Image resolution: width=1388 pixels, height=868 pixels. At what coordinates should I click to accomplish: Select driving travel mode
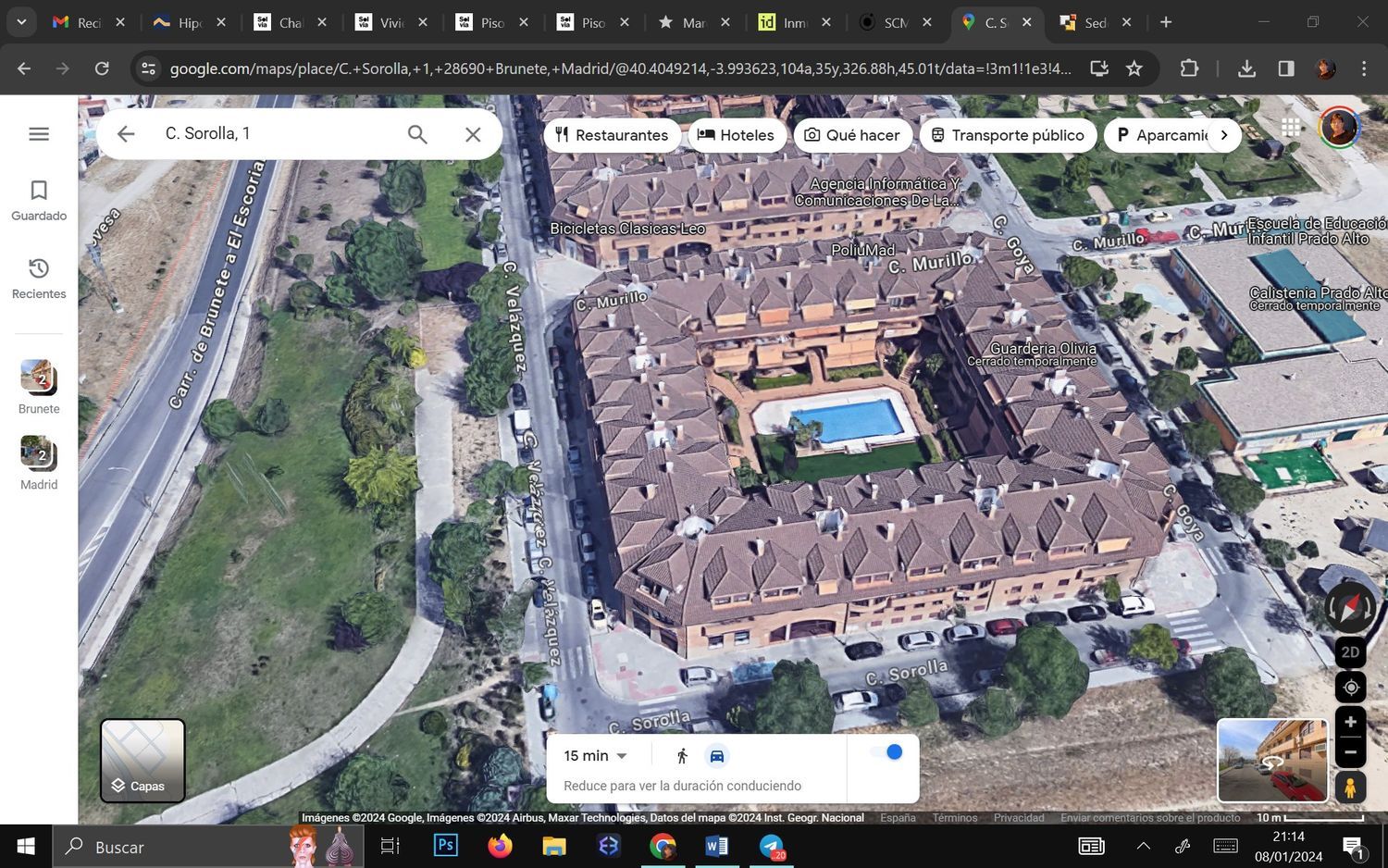(716, 756)
